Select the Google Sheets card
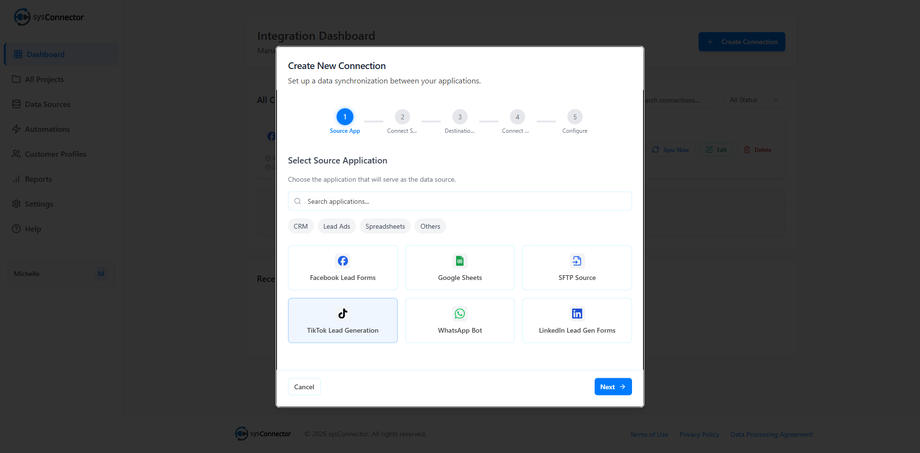This screenshot has height=453, width=920. pos(459,268)
